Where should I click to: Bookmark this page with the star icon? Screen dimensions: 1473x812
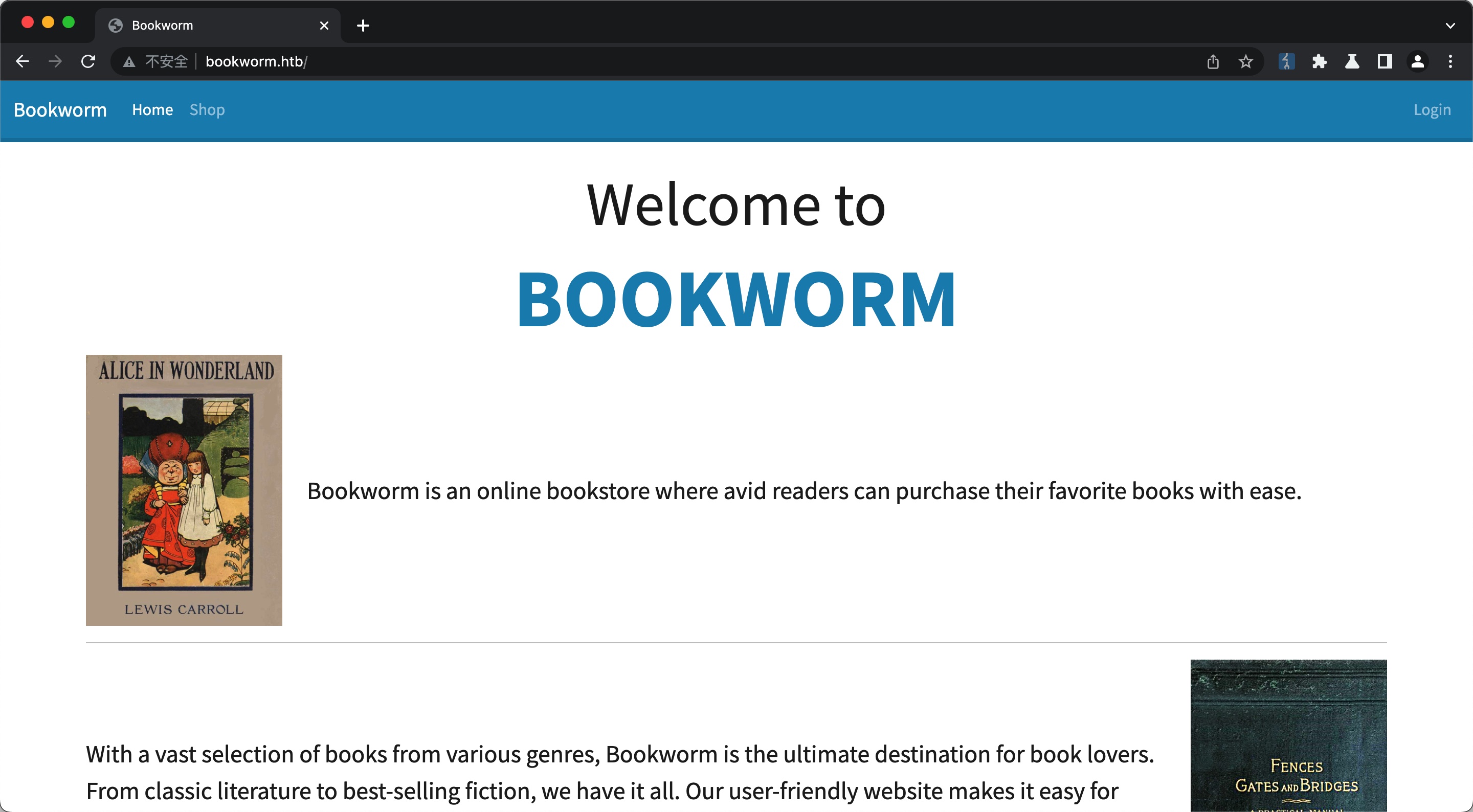1245,61
